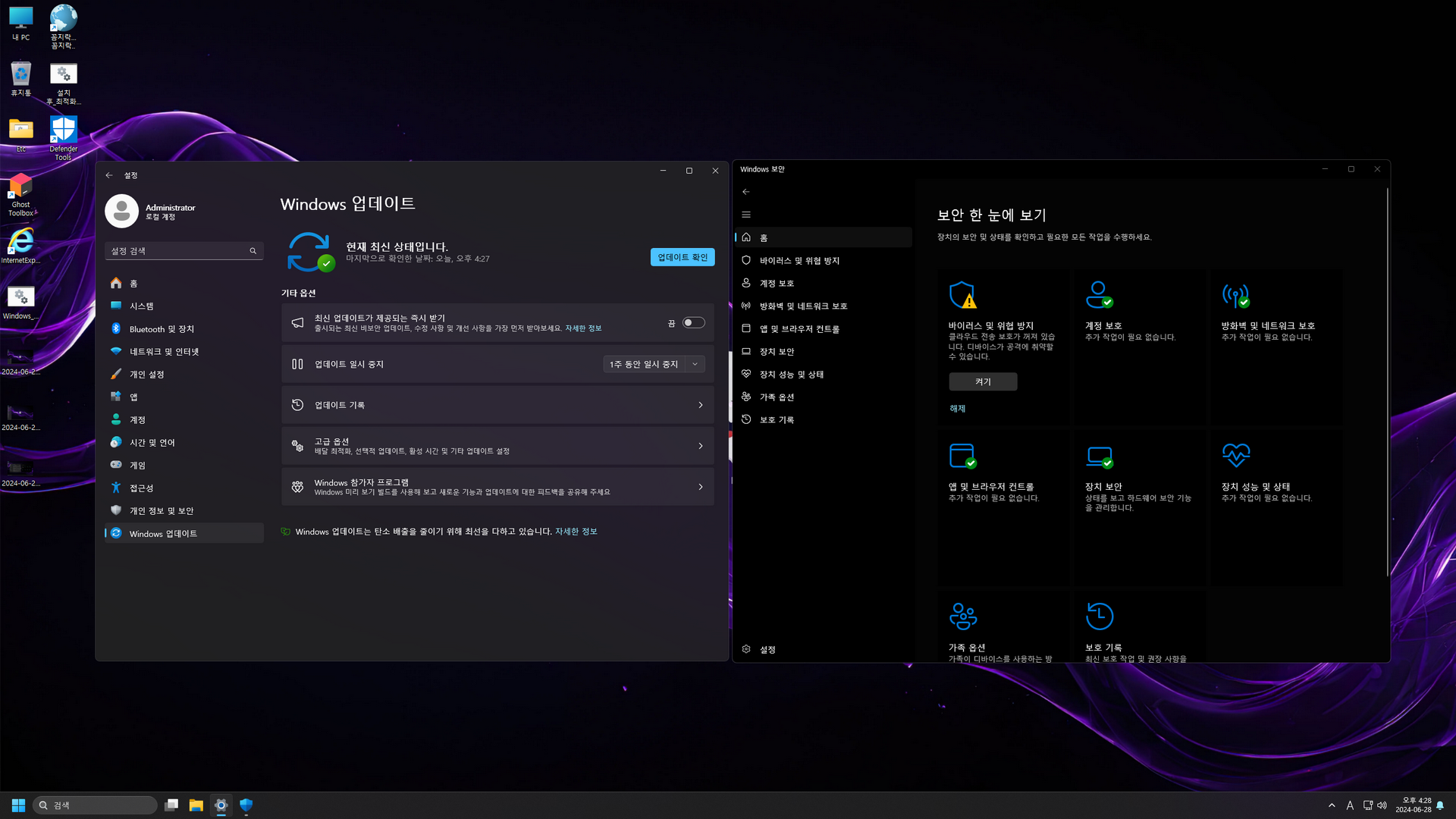Open the virus and threat protection shield tile
Screen dimensions: 1456x819
click(962, 295)
